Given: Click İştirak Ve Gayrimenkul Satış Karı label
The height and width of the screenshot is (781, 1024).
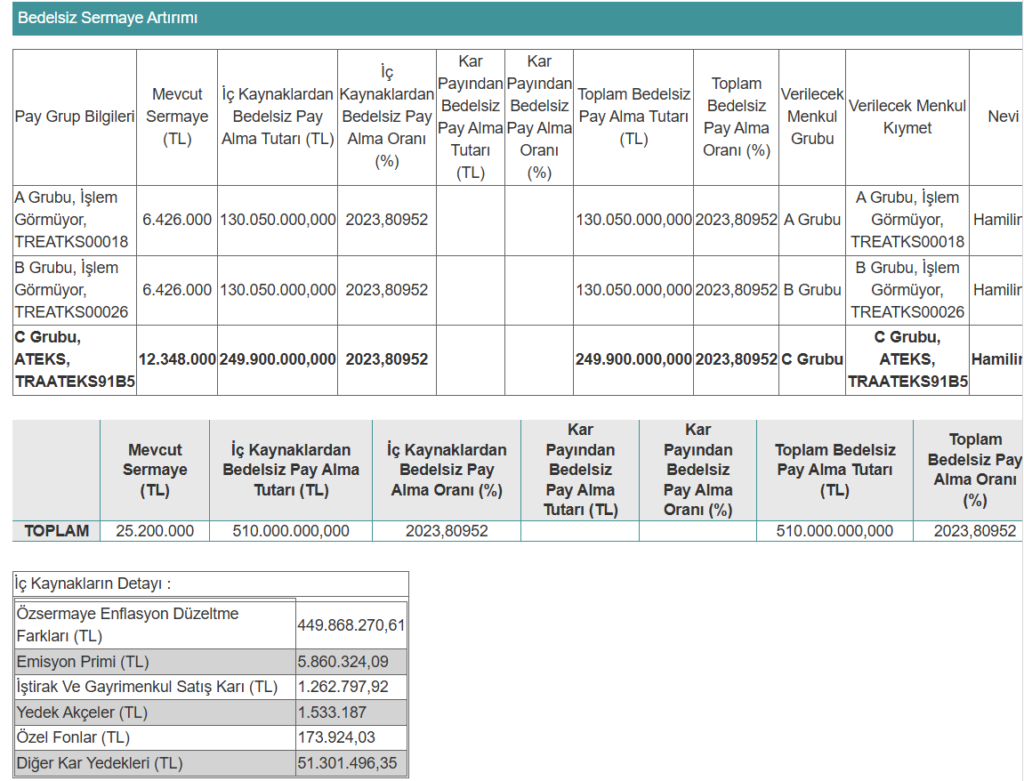Looking at the screenshot, I should point(147,687).
